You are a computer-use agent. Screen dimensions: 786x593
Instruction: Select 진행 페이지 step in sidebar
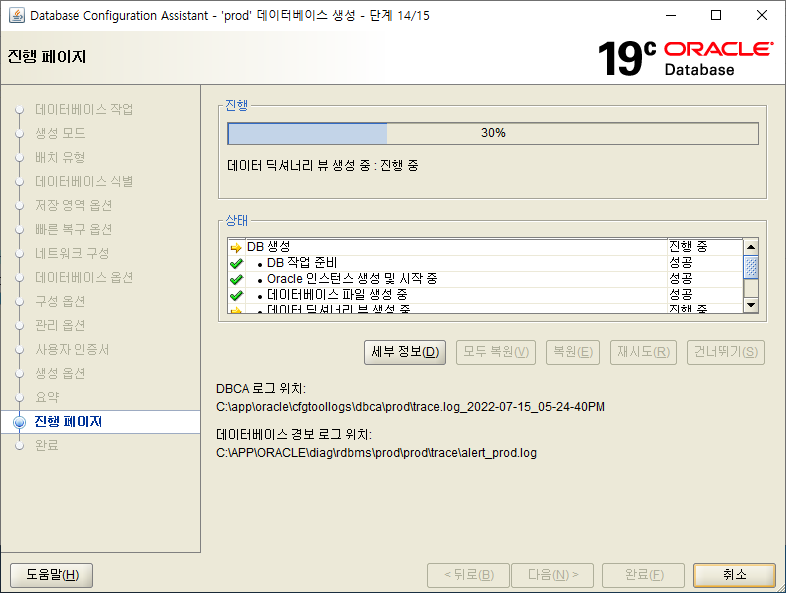click(68, 422)
